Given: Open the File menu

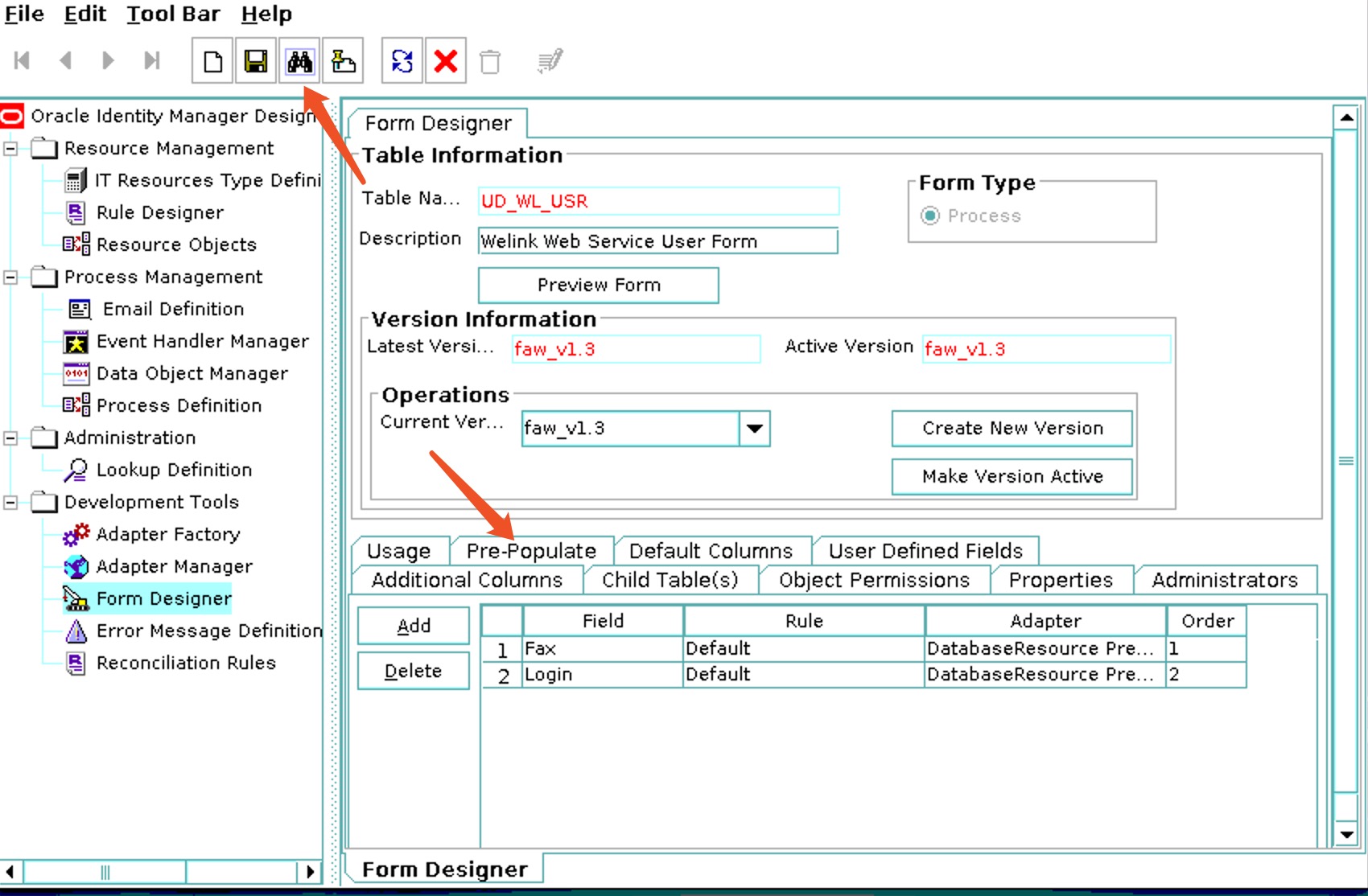Looking at the screenshot, I should 24,14.
